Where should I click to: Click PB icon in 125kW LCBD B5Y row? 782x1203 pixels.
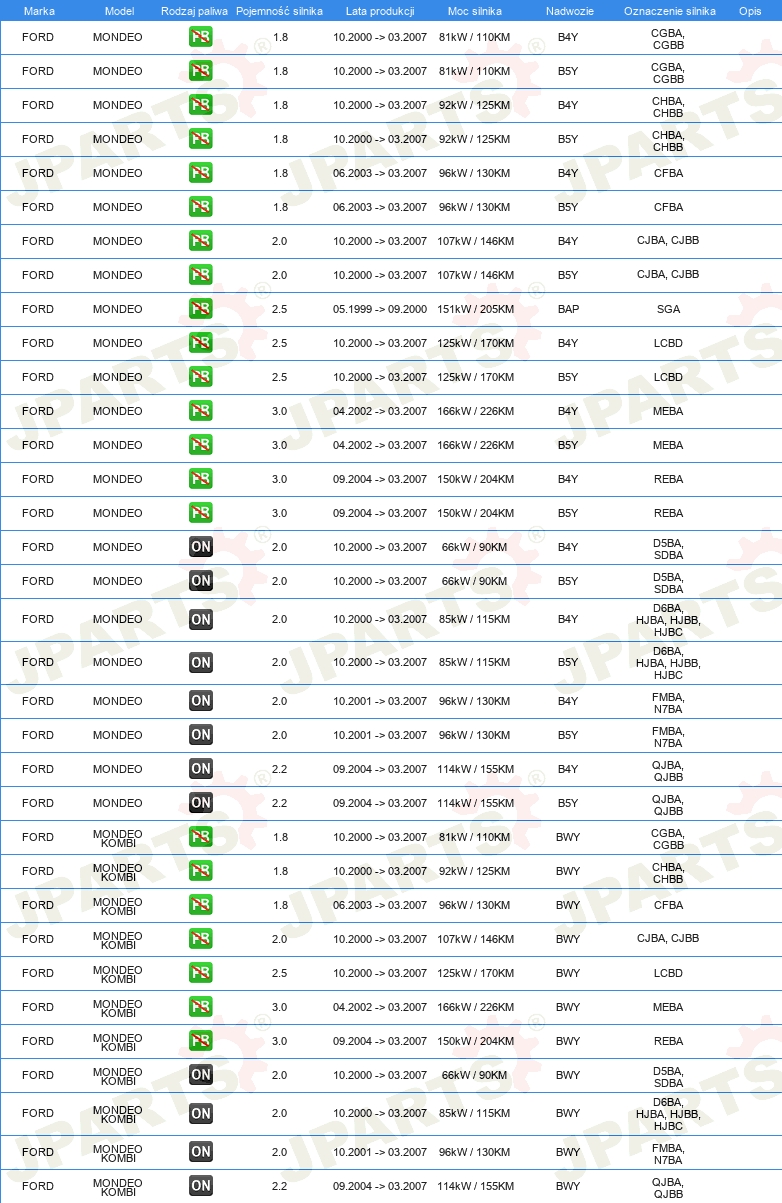[201, 378]
